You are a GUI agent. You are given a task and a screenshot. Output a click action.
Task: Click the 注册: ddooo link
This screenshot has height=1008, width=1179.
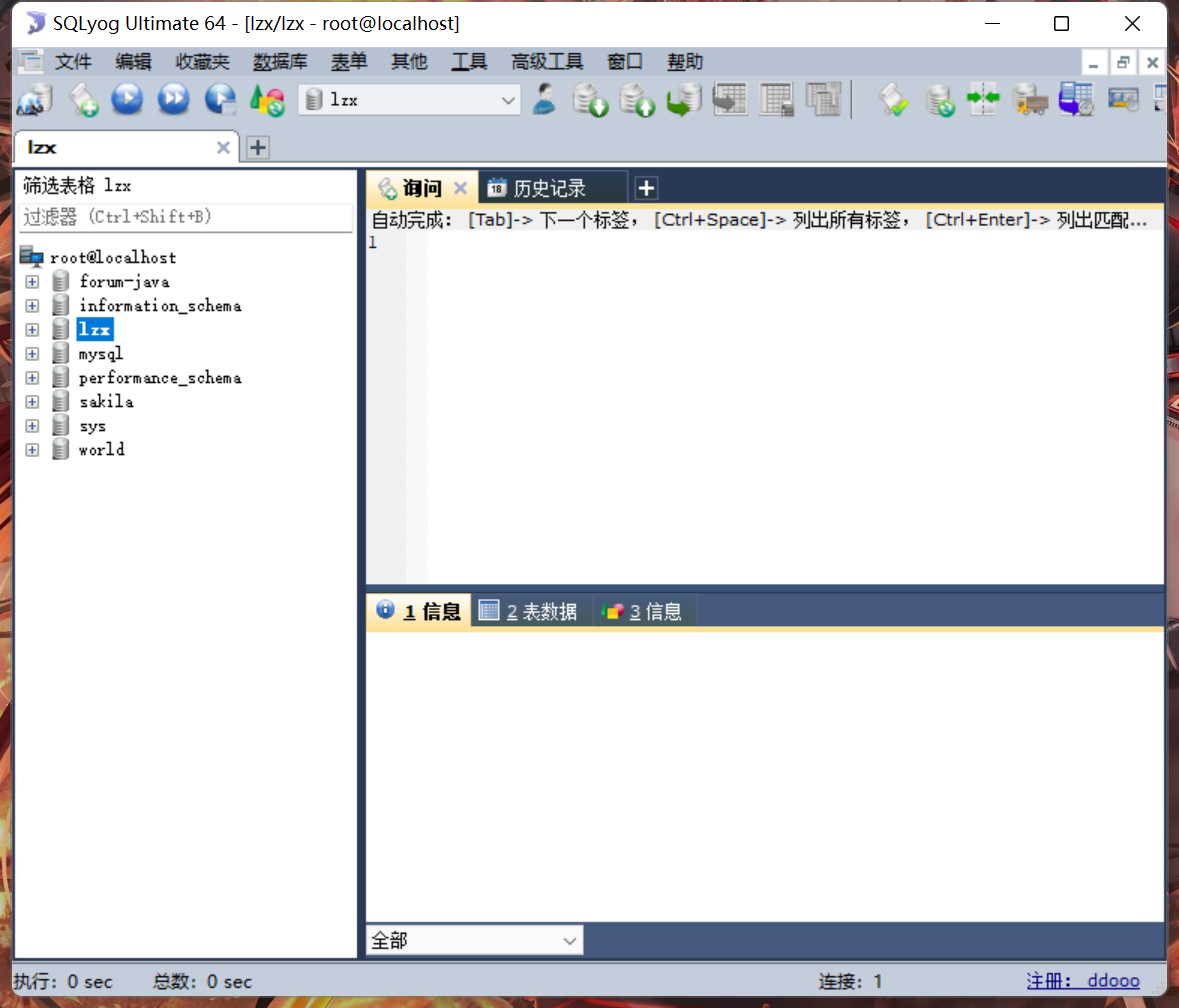(1083, 981)
